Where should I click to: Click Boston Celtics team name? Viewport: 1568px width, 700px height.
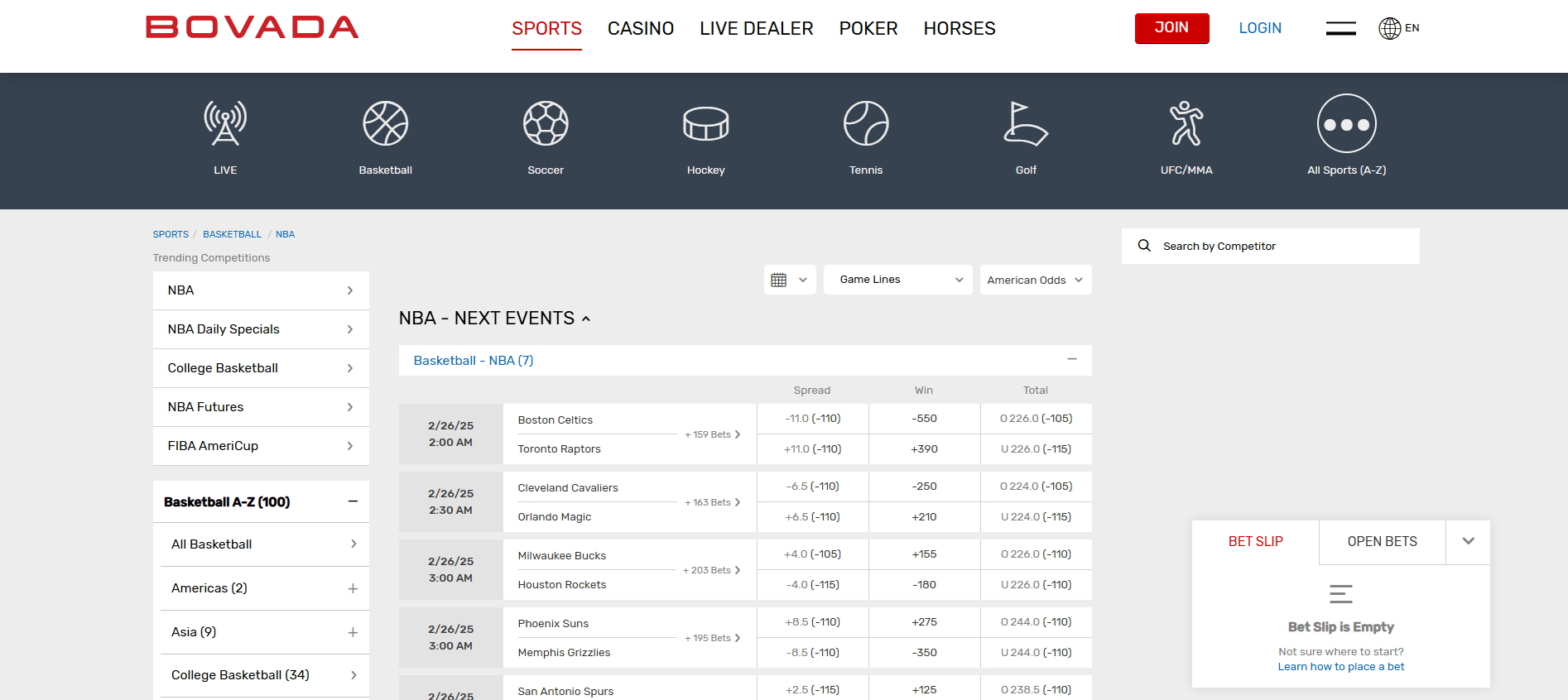click(x=556, y=420)
